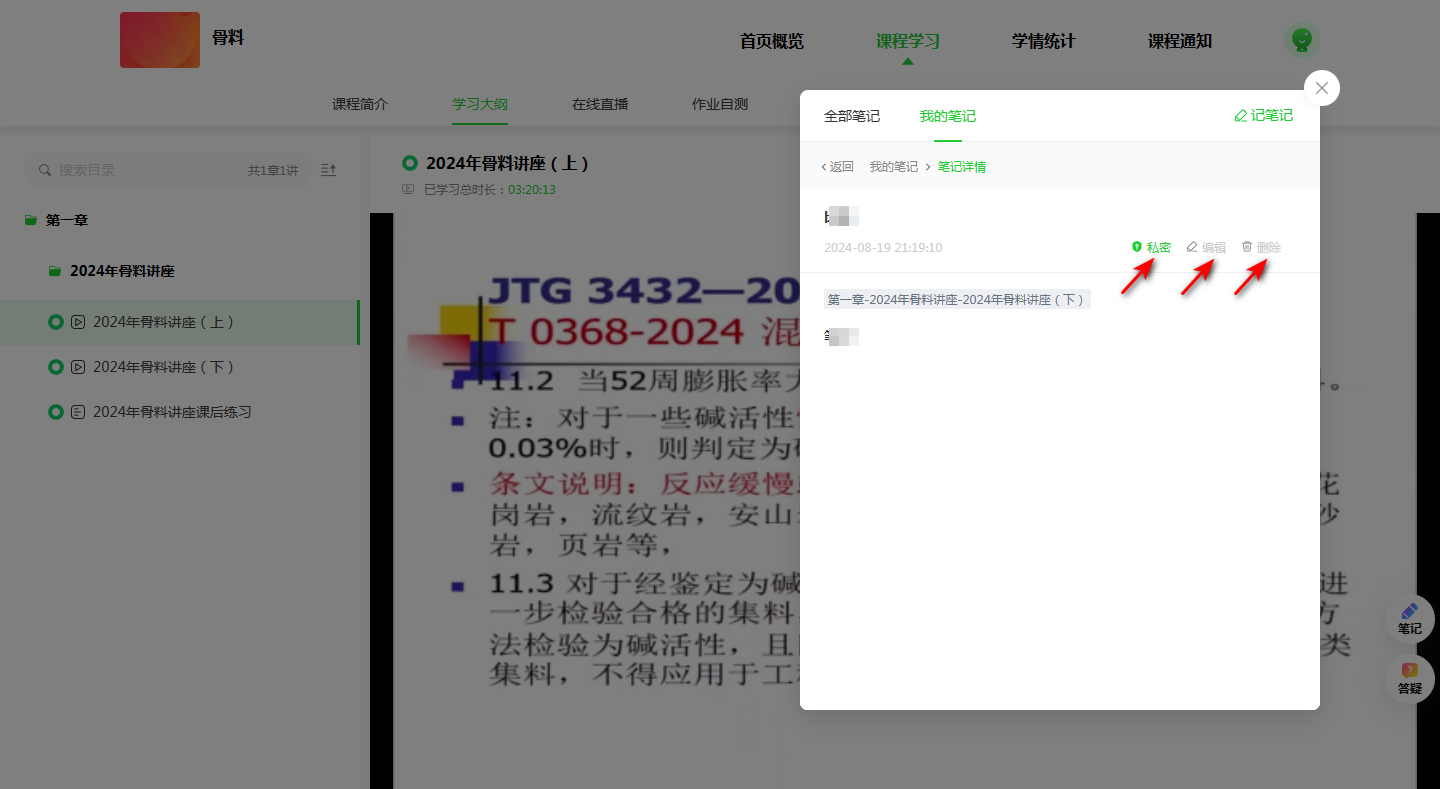This screenshot has height=789, width=1440.
Task: Click the 骨料 course logo thumbnail
Action: click(160, 40)
